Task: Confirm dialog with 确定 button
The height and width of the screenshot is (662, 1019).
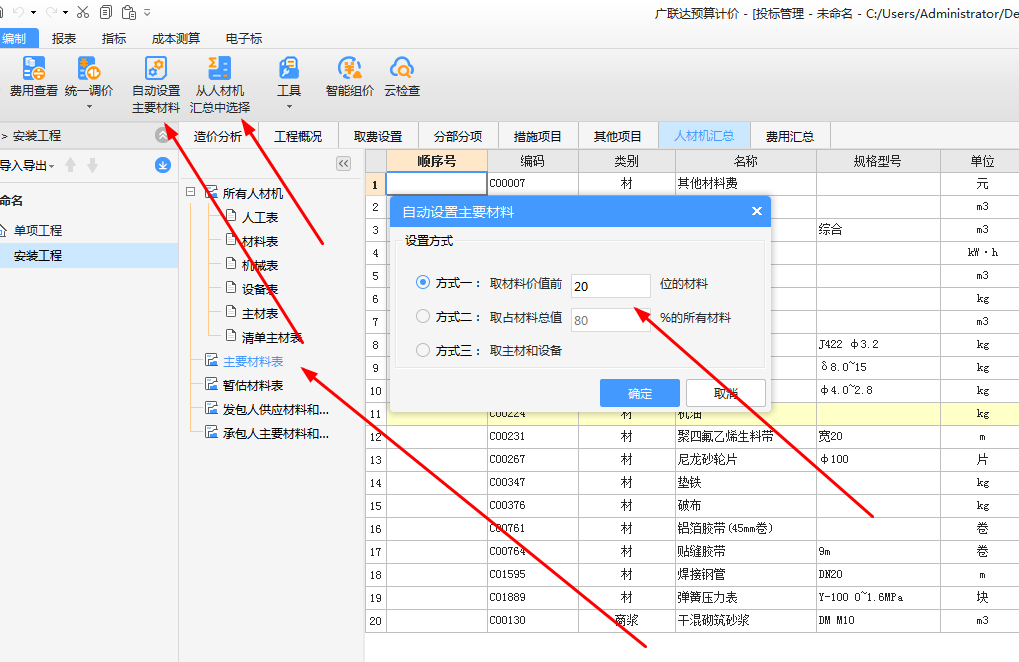Action: [639, 393]
